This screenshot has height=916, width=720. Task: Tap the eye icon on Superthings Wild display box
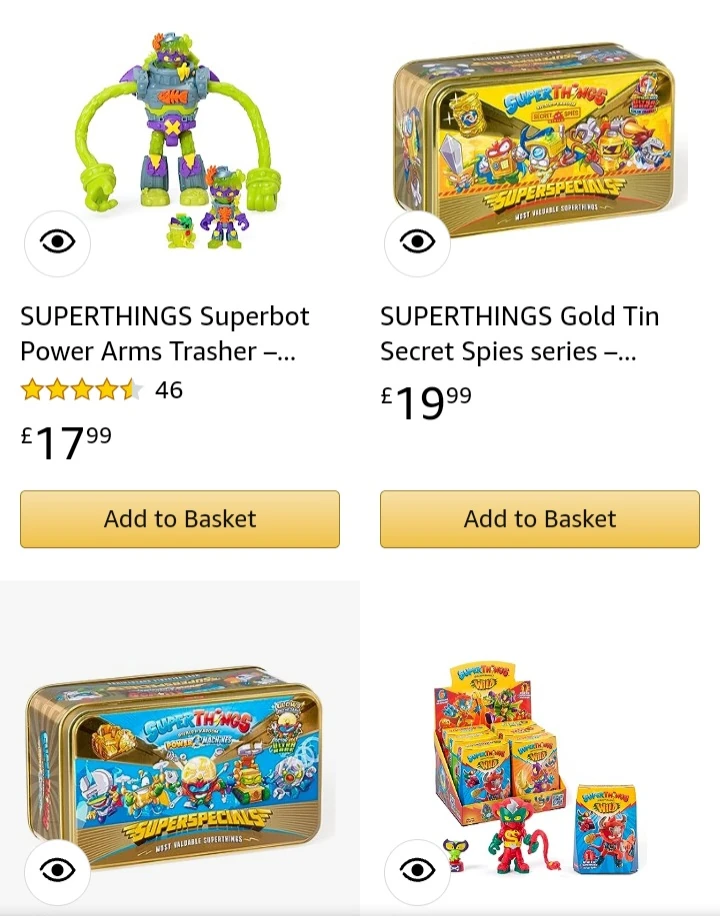pyautogui.click(x=417, y=871)
